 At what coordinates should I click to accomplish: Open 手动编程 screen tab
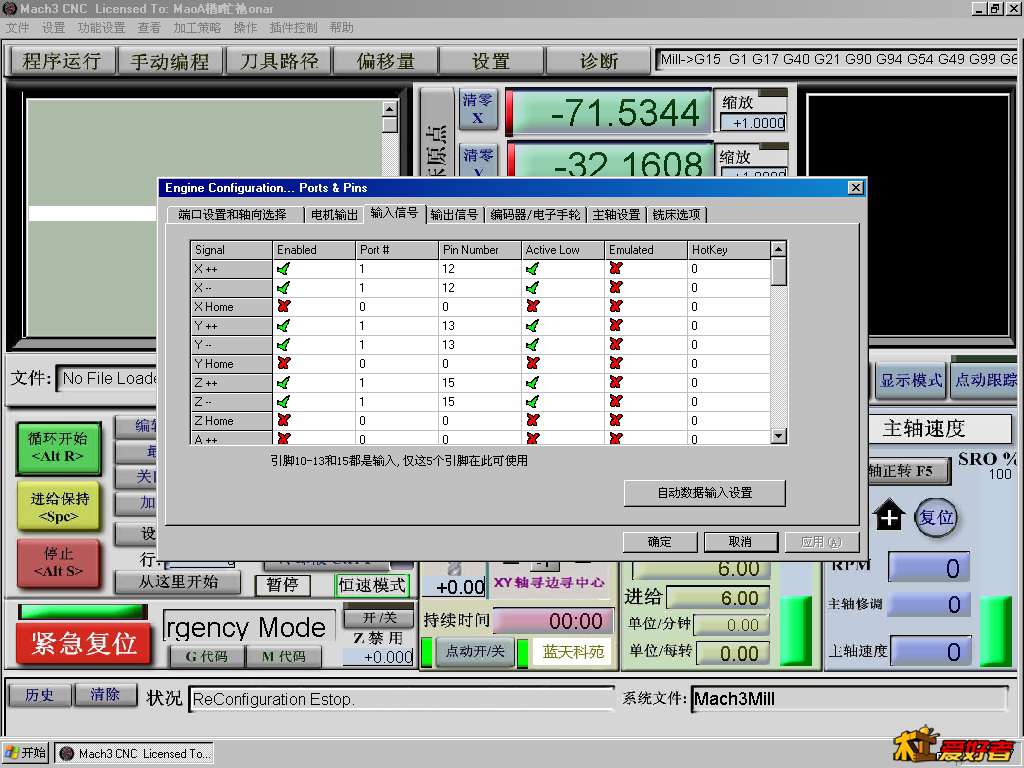pos(170,61)
